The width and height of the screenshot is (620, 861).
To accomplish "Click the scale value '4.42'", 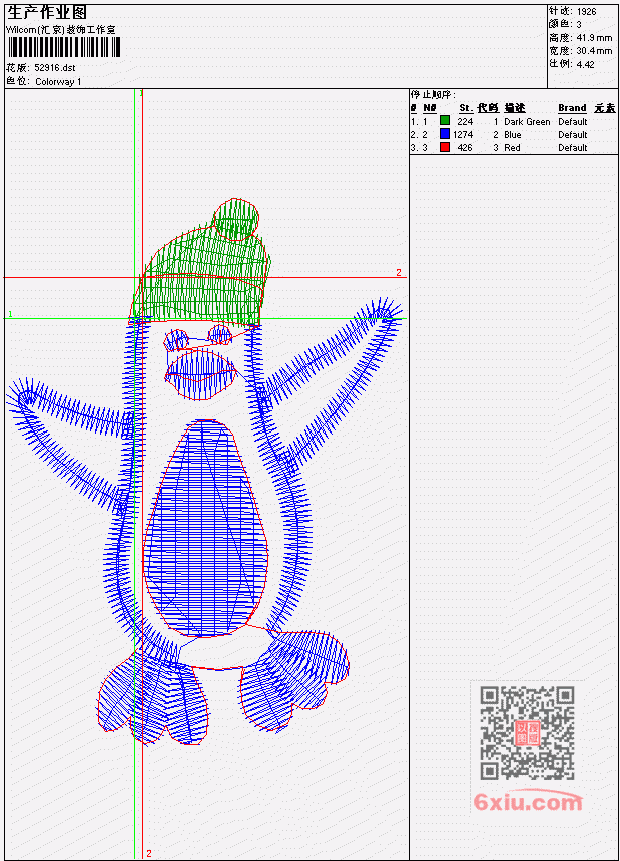I will pos(585,64).
